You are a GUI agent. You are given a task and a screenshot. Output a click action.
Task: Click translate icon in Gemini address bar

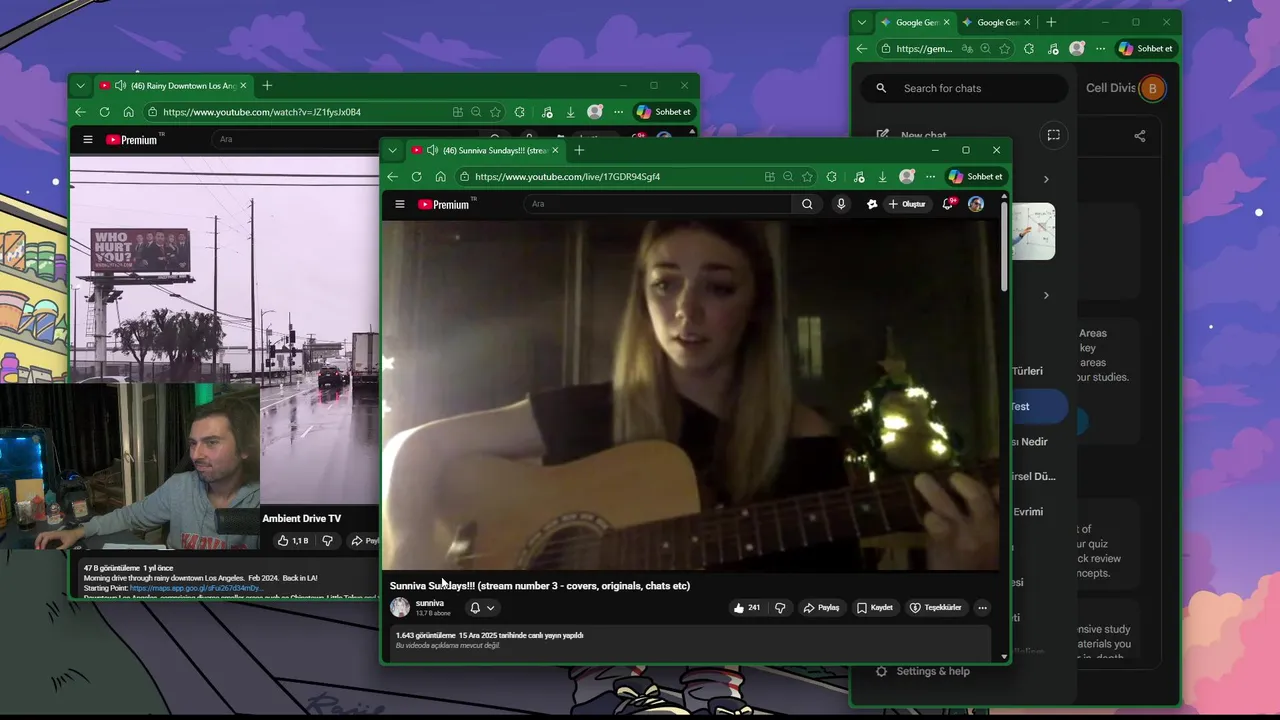tap(966, 48)
